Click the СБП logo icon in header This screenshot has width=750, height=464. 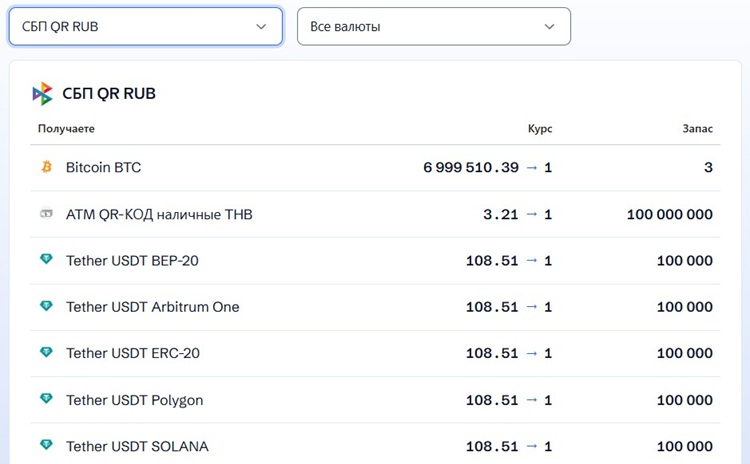43,93
